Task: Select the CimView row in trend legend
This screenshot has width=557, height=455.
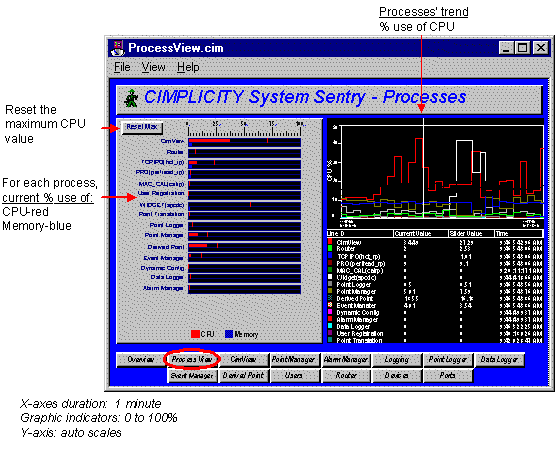Action: (435, 242)
